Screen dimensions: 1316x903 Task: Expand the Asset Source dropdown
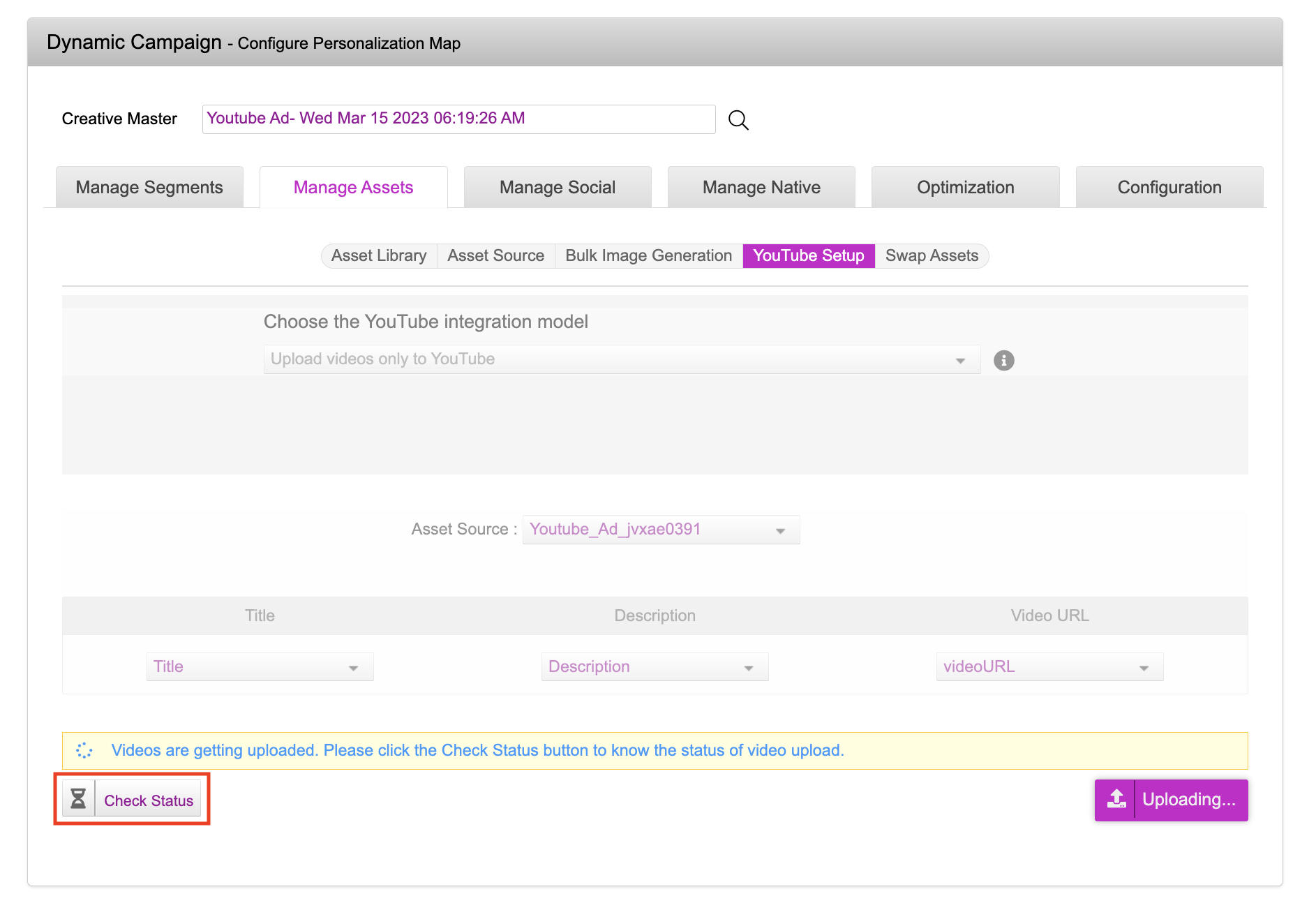click(660, 530)
